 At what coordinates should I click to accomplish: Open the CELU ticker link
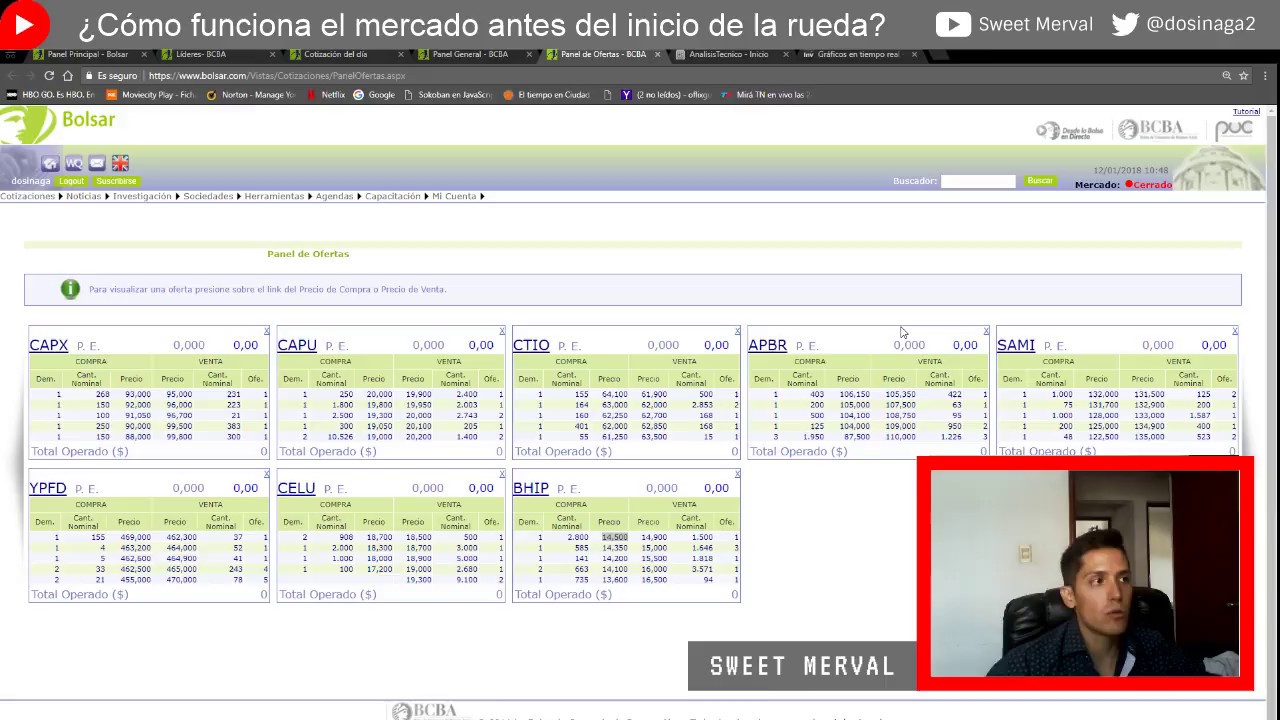tap(296, 488)
